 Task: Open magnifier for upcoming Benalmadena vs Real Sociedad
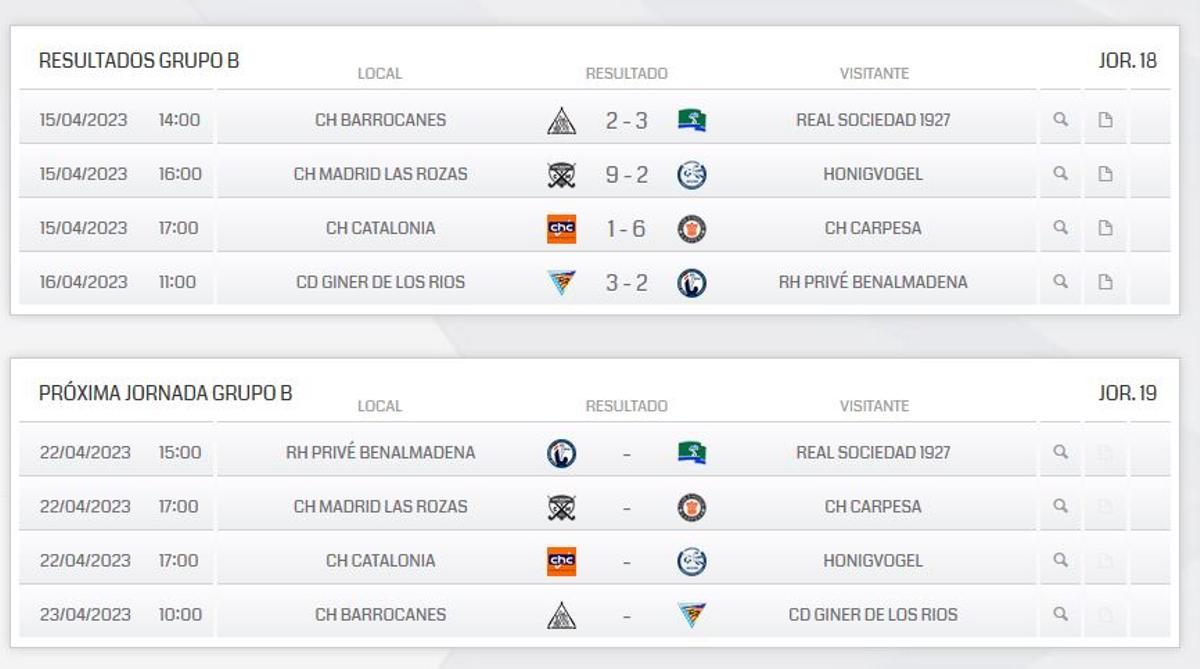click(1059, 451)
